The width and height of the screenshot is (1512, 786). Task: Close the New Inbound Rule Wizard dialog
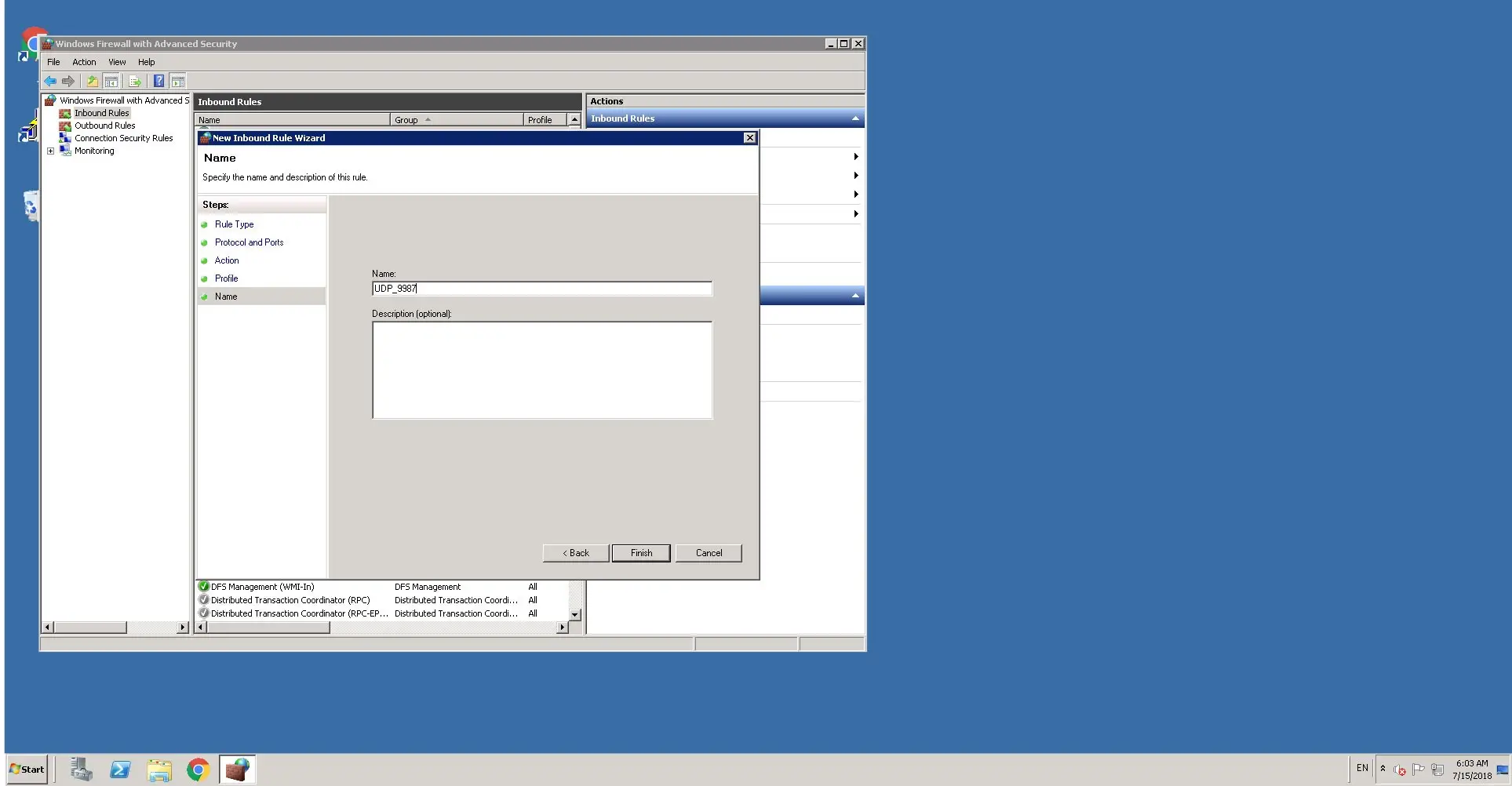tap(750, 138)
